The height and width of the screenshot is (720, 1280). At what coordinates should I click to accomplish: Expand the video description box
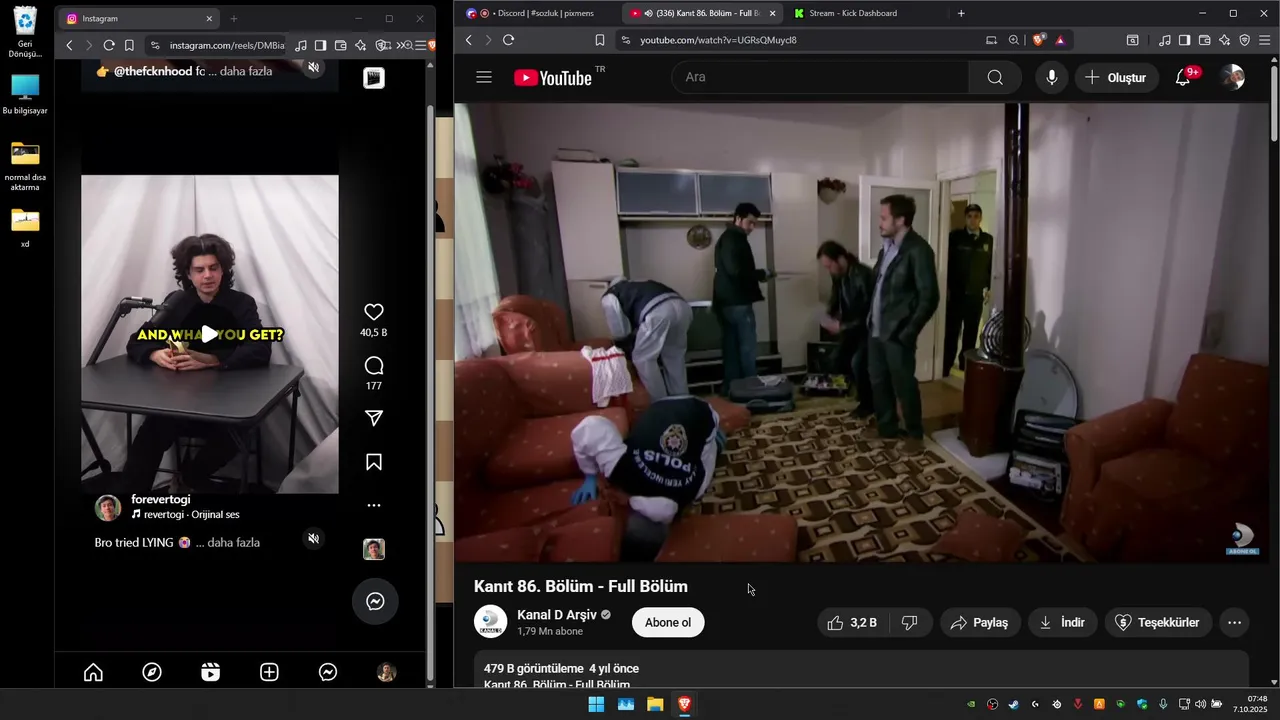coord(861,669)
